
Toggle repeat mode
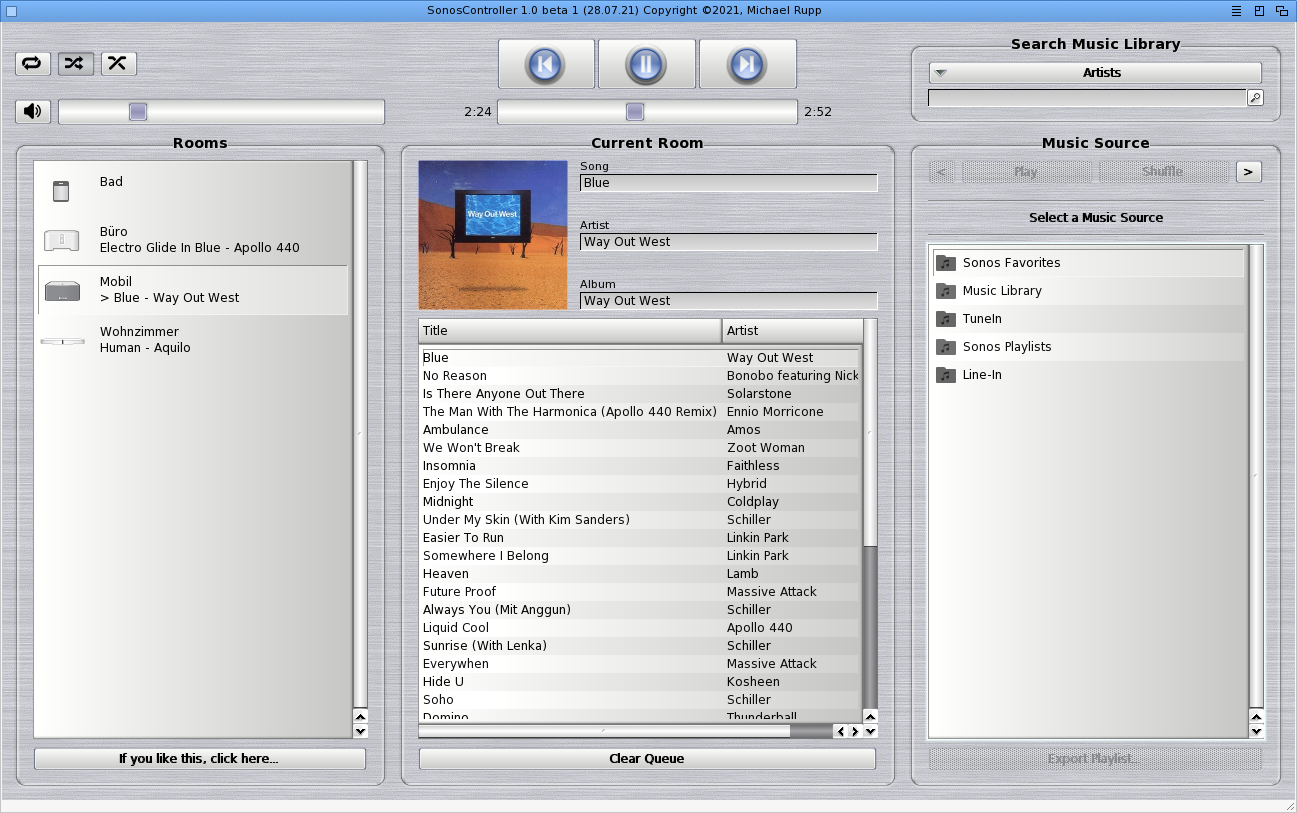[32, 63]
